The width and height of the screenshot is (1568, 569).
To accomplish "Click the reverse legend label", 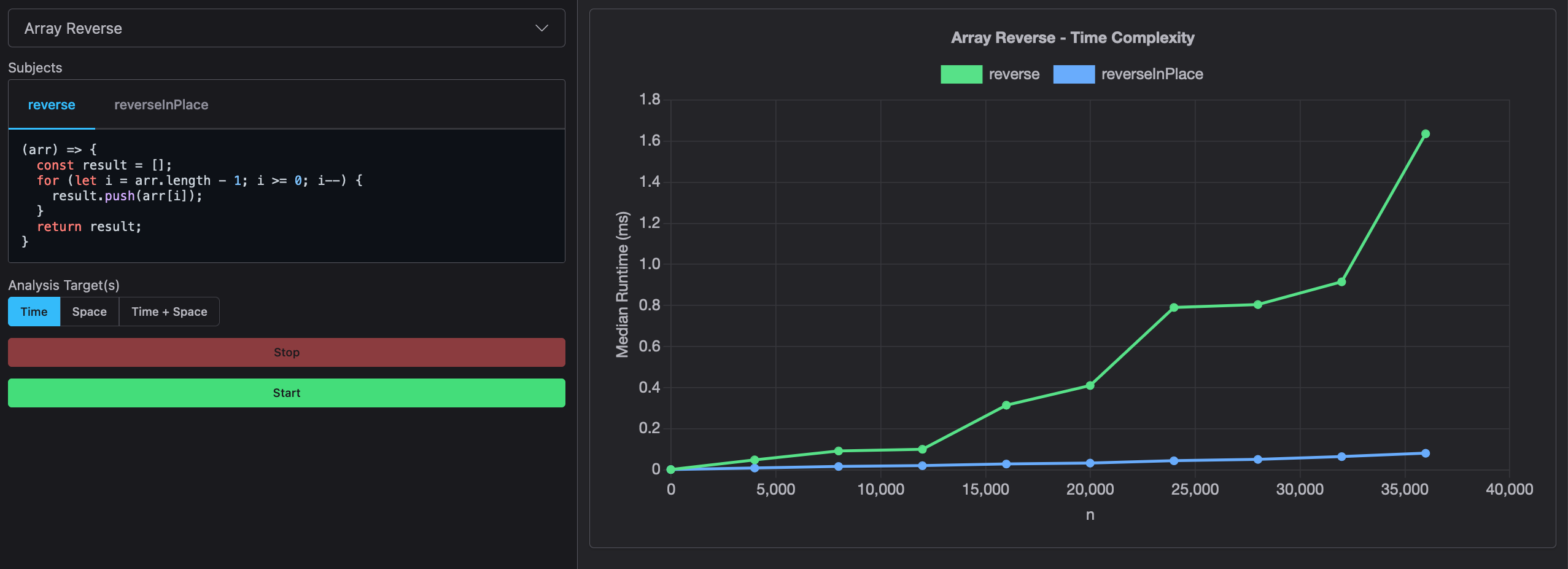I will pyautogui.click(x=1014, y=74).
